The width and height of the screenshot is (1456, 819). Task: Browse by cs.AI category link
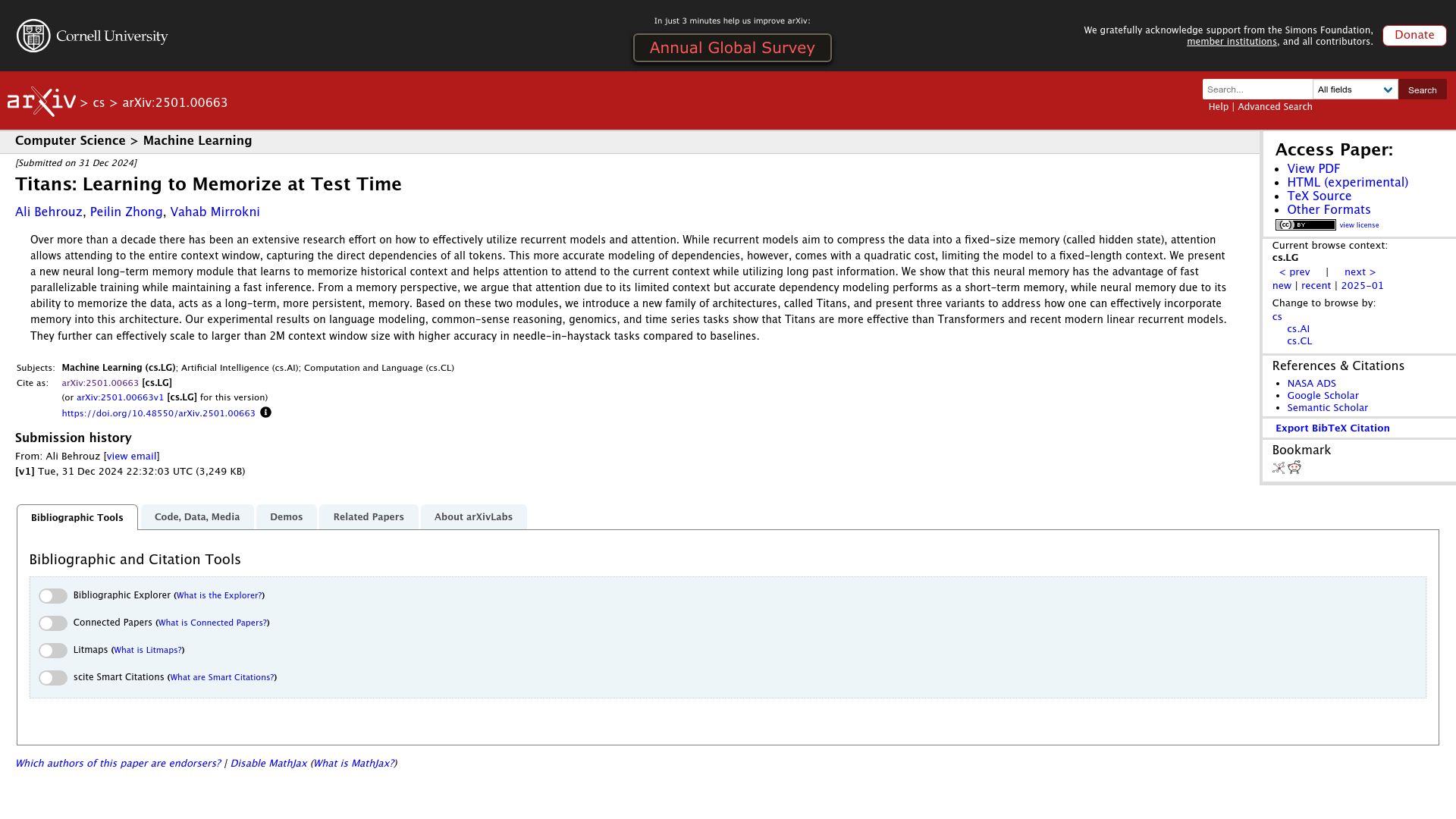coord(1298,329)
